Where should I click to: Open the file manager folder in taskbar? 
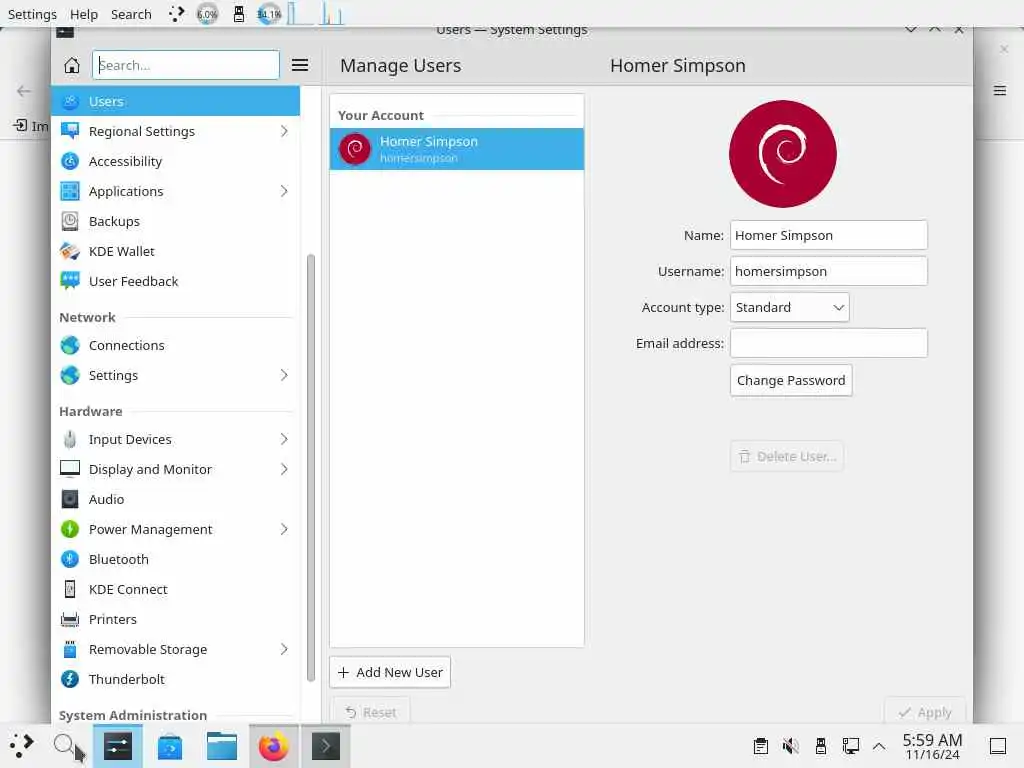point(222,746)
